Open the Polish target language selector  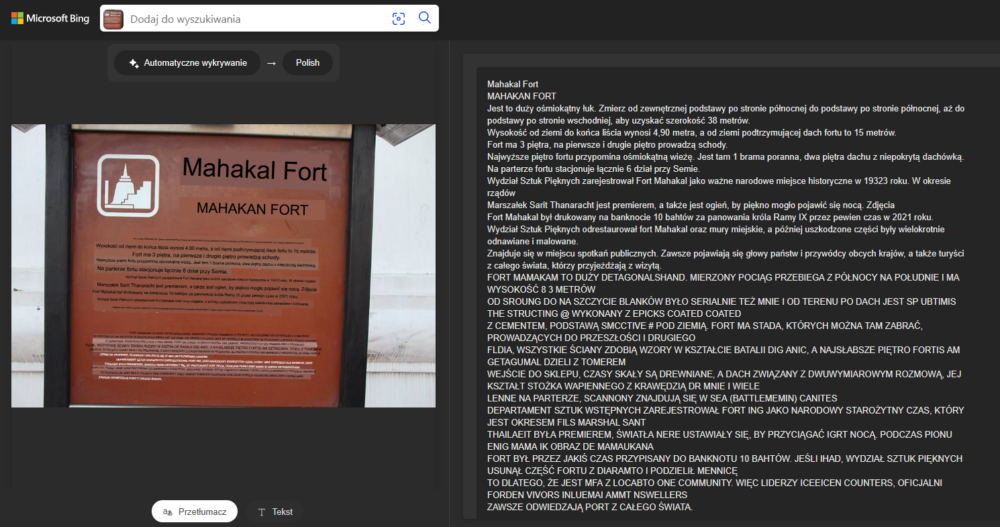click(x=307, y=63)
